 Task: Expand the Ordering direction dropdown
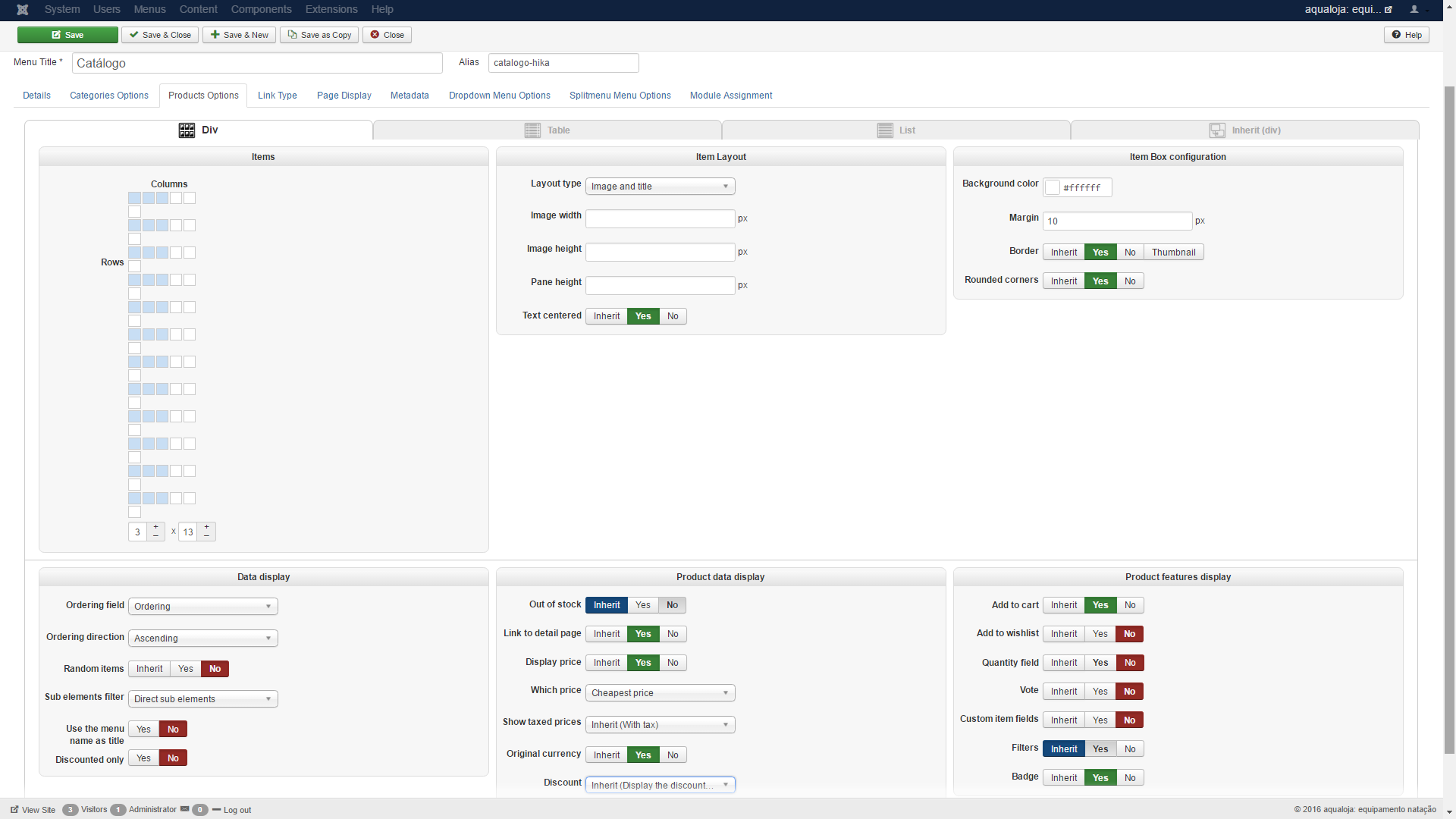pos(202,639)
